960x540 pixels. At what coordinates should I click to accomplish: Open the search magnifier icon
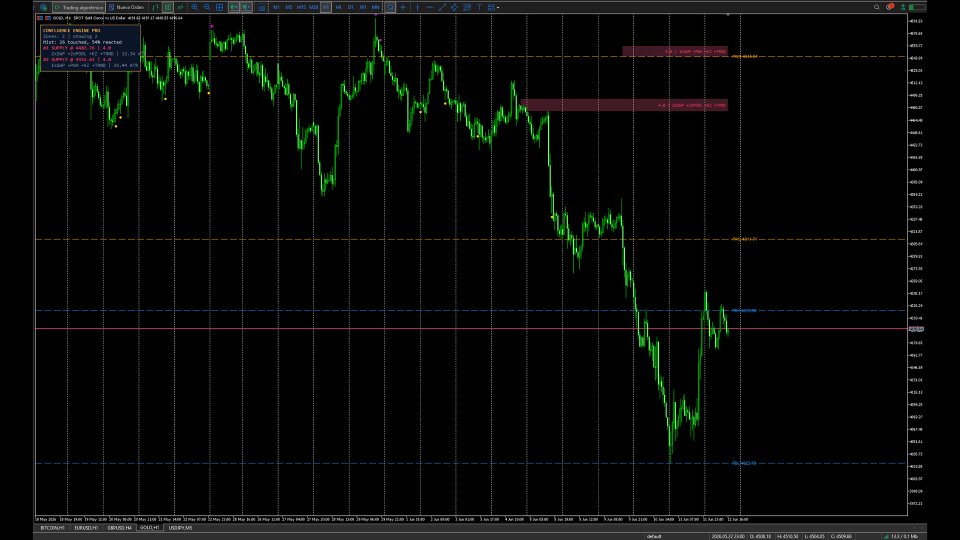click(x=877, y=7)
